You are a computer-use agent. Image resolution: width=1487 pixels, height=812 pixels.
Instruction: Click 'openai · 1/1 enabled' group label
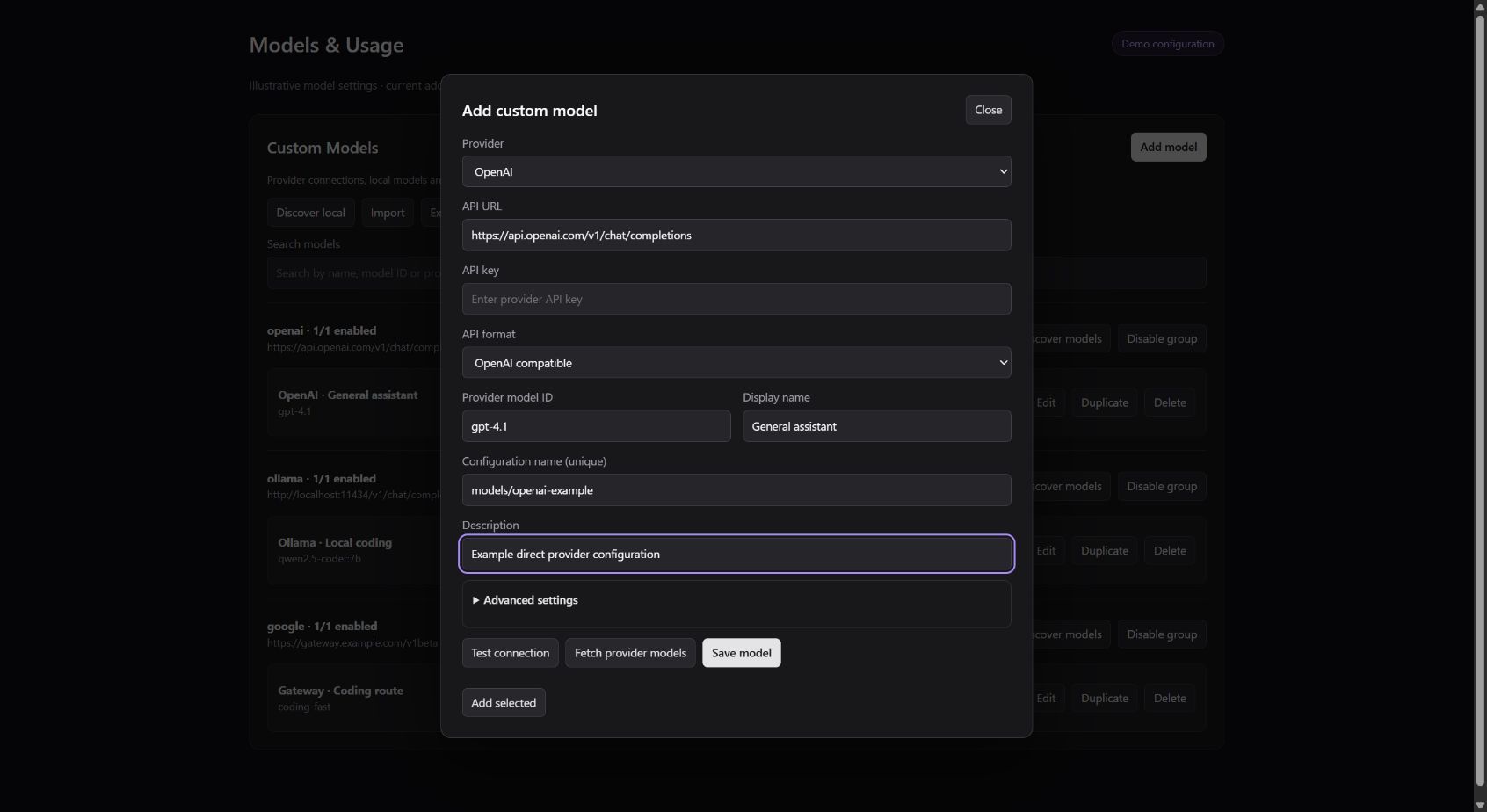click(x=322, y=330)
